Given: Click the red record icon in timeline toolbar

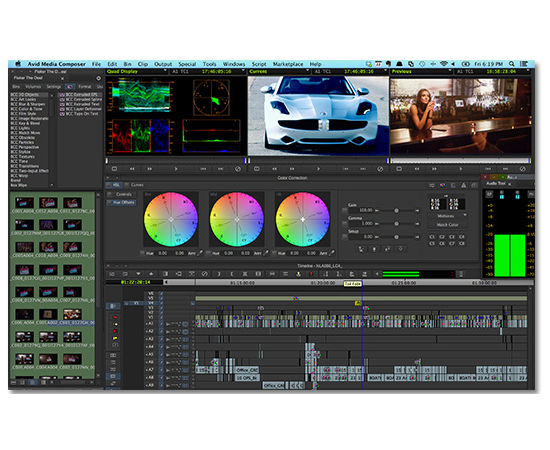Looking at the screenshot, I should tap(311, 274).
